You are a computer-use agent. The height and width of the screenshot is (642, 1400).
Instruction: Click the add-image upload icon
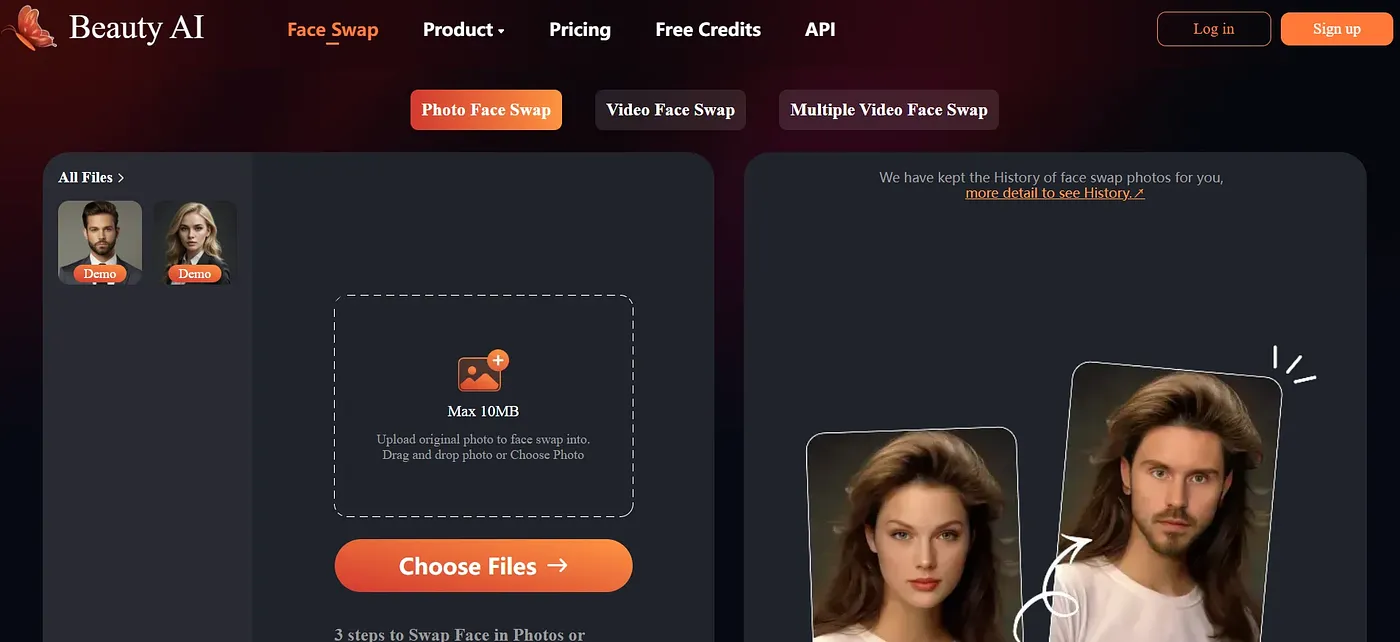pyautogui.click(x=483, y=371)
